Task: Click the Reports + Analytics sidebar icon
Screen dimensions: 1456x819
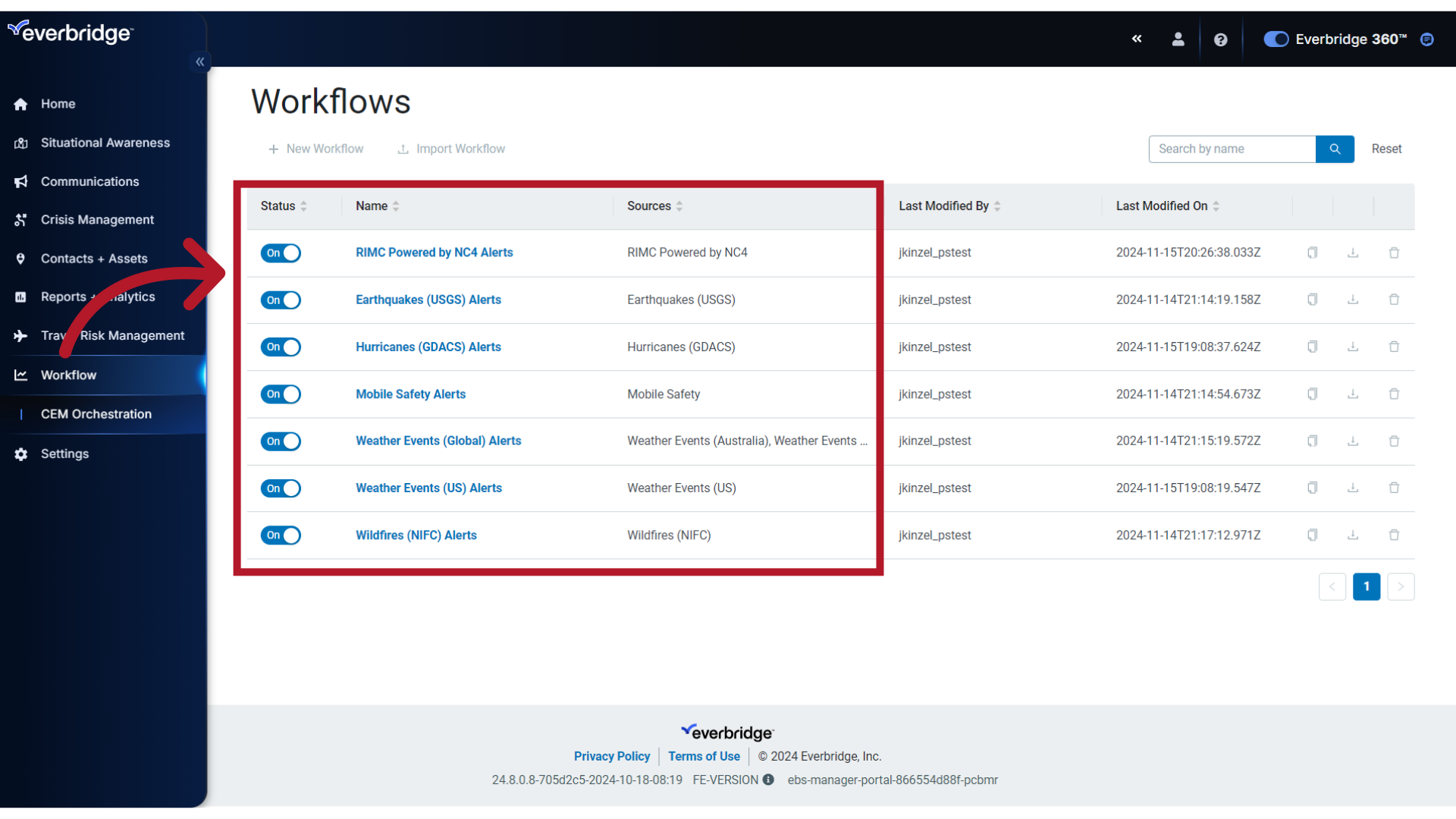Action: click(22, 296)
